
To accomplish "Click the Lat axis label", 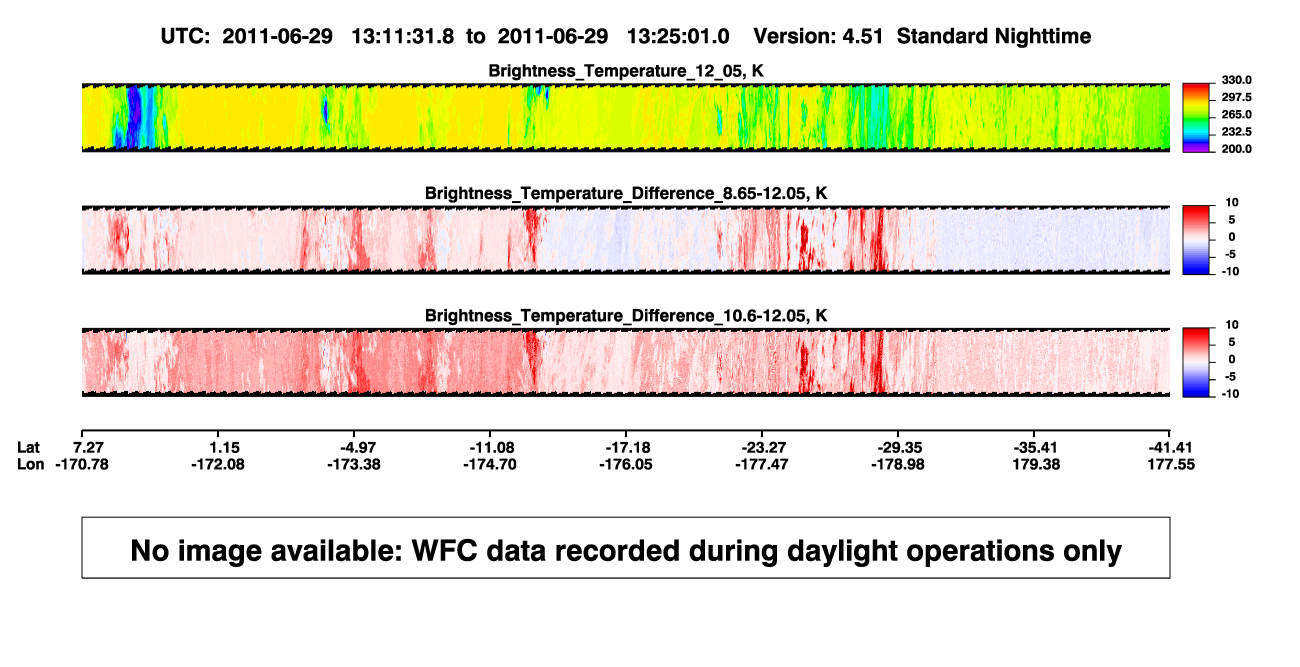I will [x=31, y=447].
